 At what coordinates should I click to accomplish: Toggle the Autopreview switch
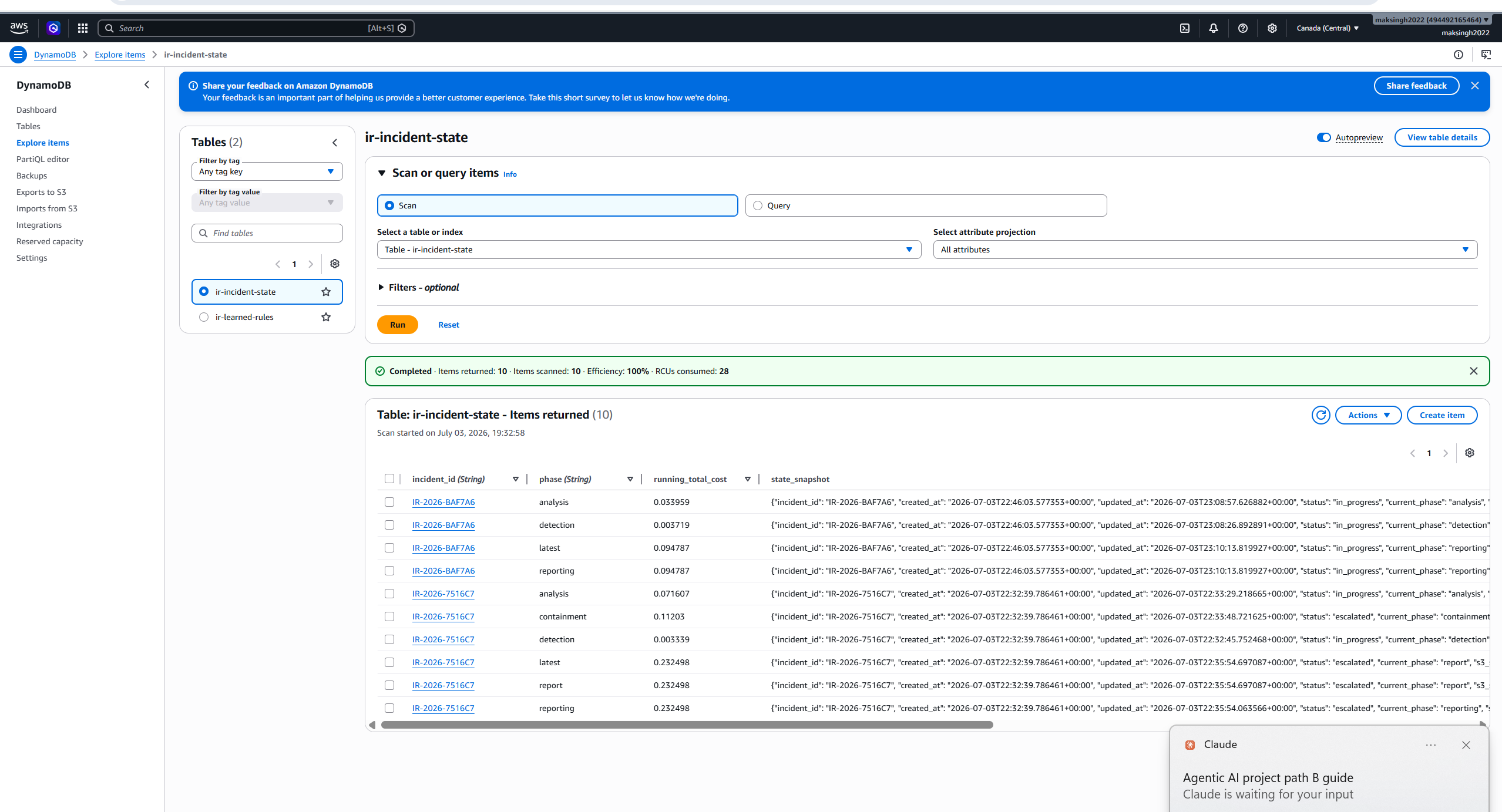coord(1324,137)
